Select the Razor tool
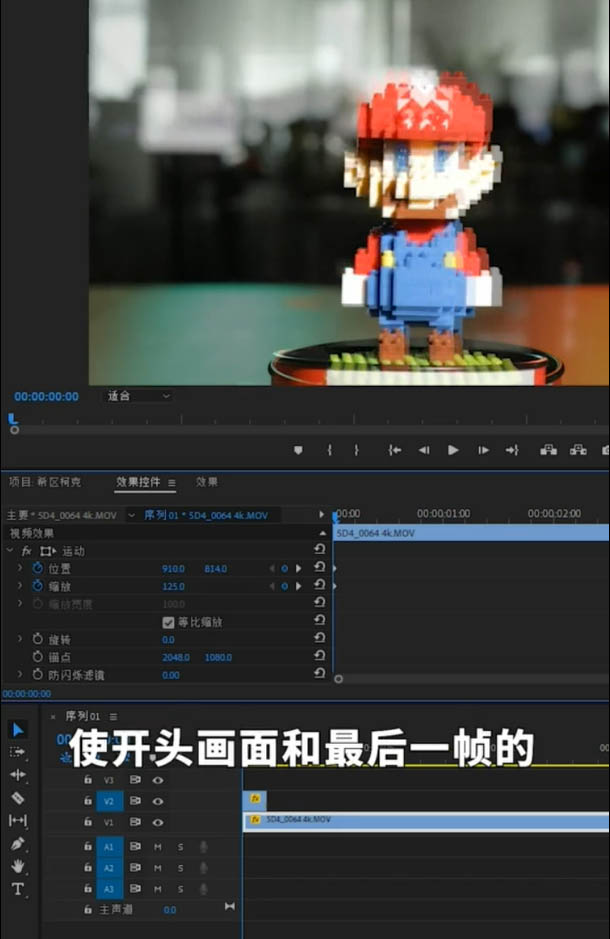 click(17, 798)
